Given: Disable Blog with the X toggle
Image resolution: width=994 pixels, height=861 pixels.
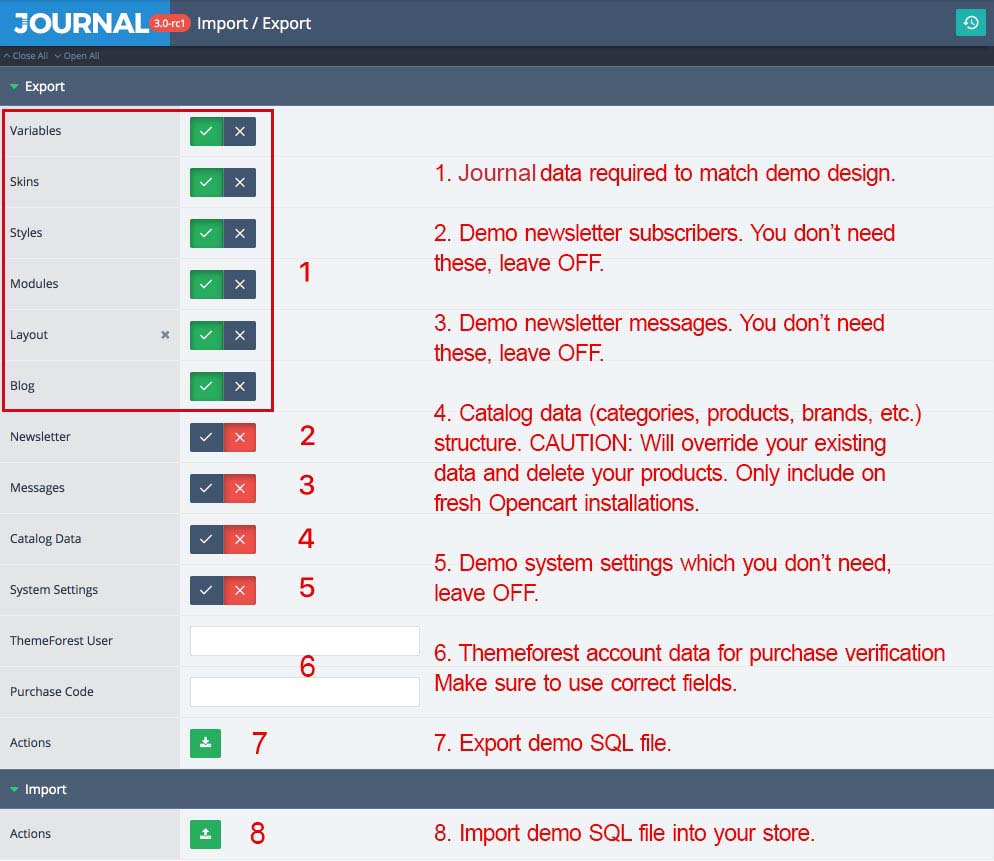Looking at the screenshot, I should 240,386.
